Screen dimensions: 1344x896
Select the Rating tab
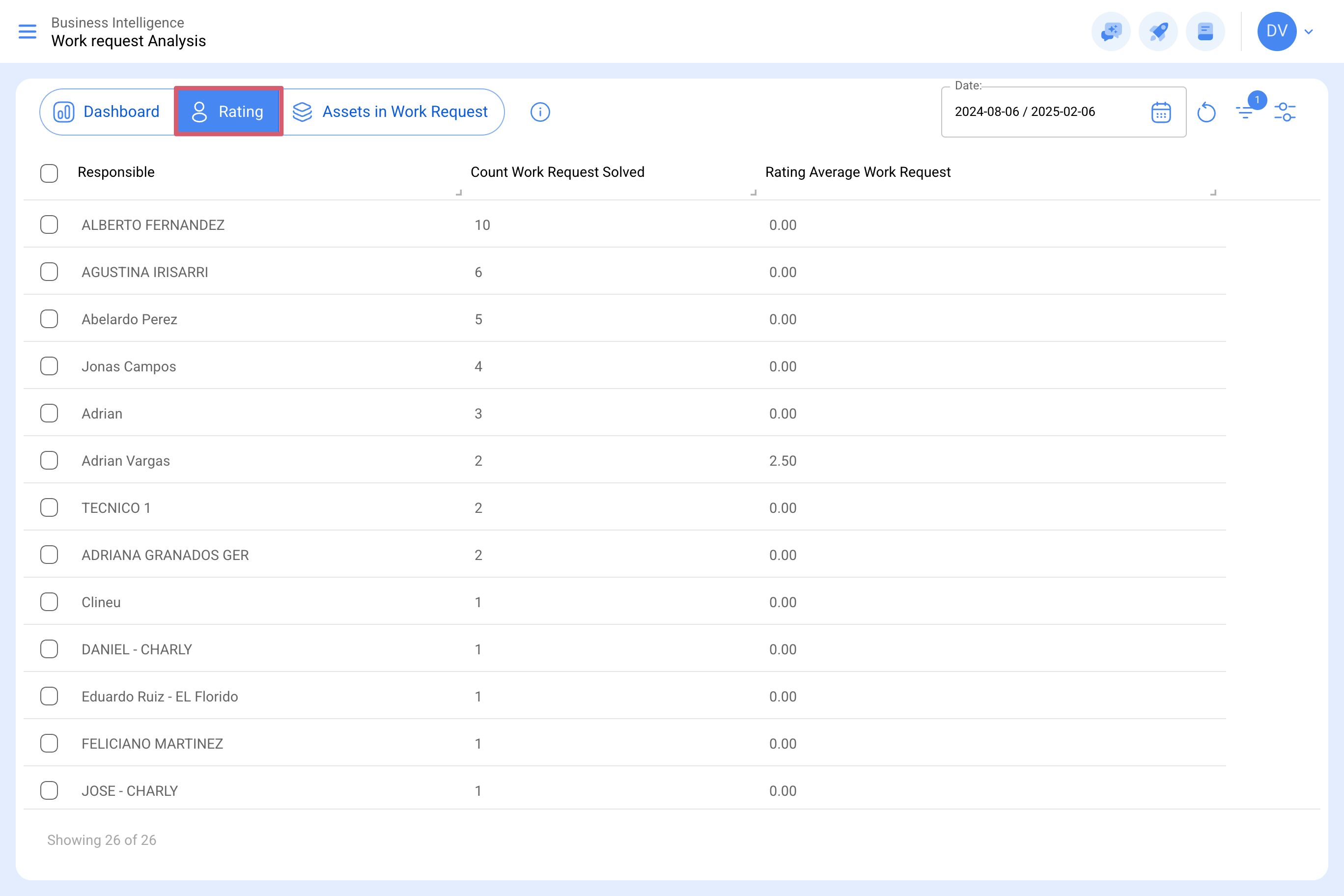coord(228,112)
